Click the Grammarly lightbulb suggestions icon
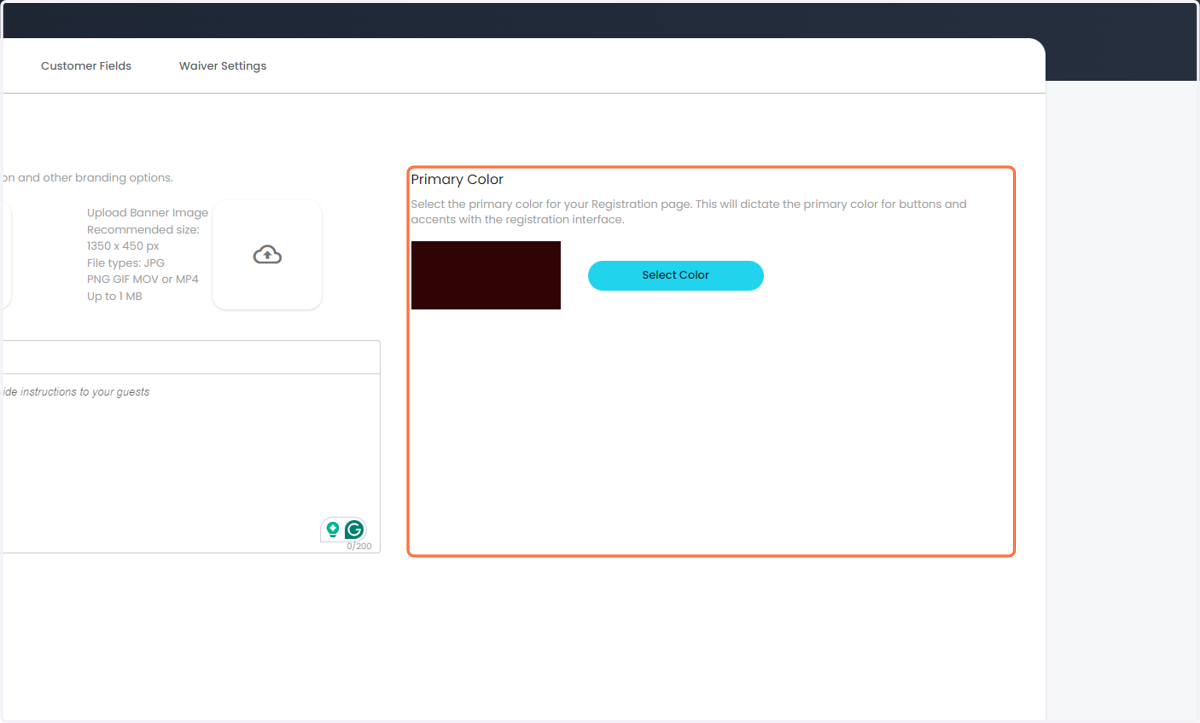The image size is (1200, 723). [x=333, y=530]
